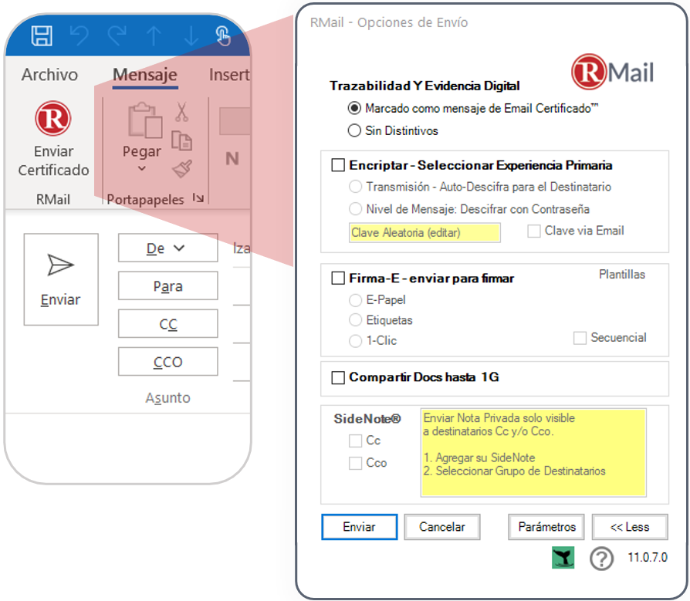Click the Format Painter brush icon

(x=182, y=168)
